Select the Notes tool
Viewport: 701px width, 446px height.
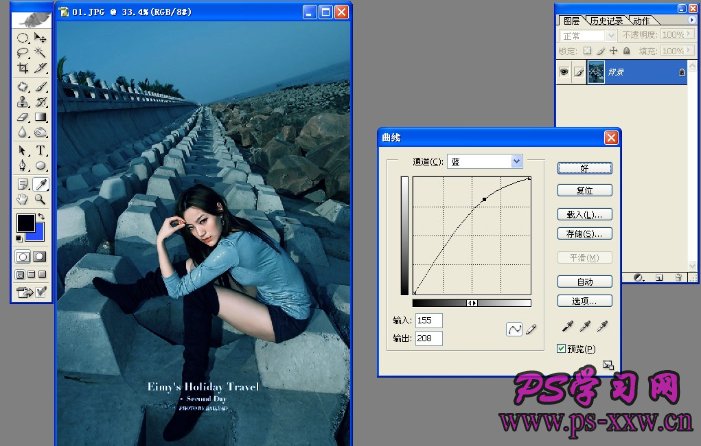coord(23,184)
